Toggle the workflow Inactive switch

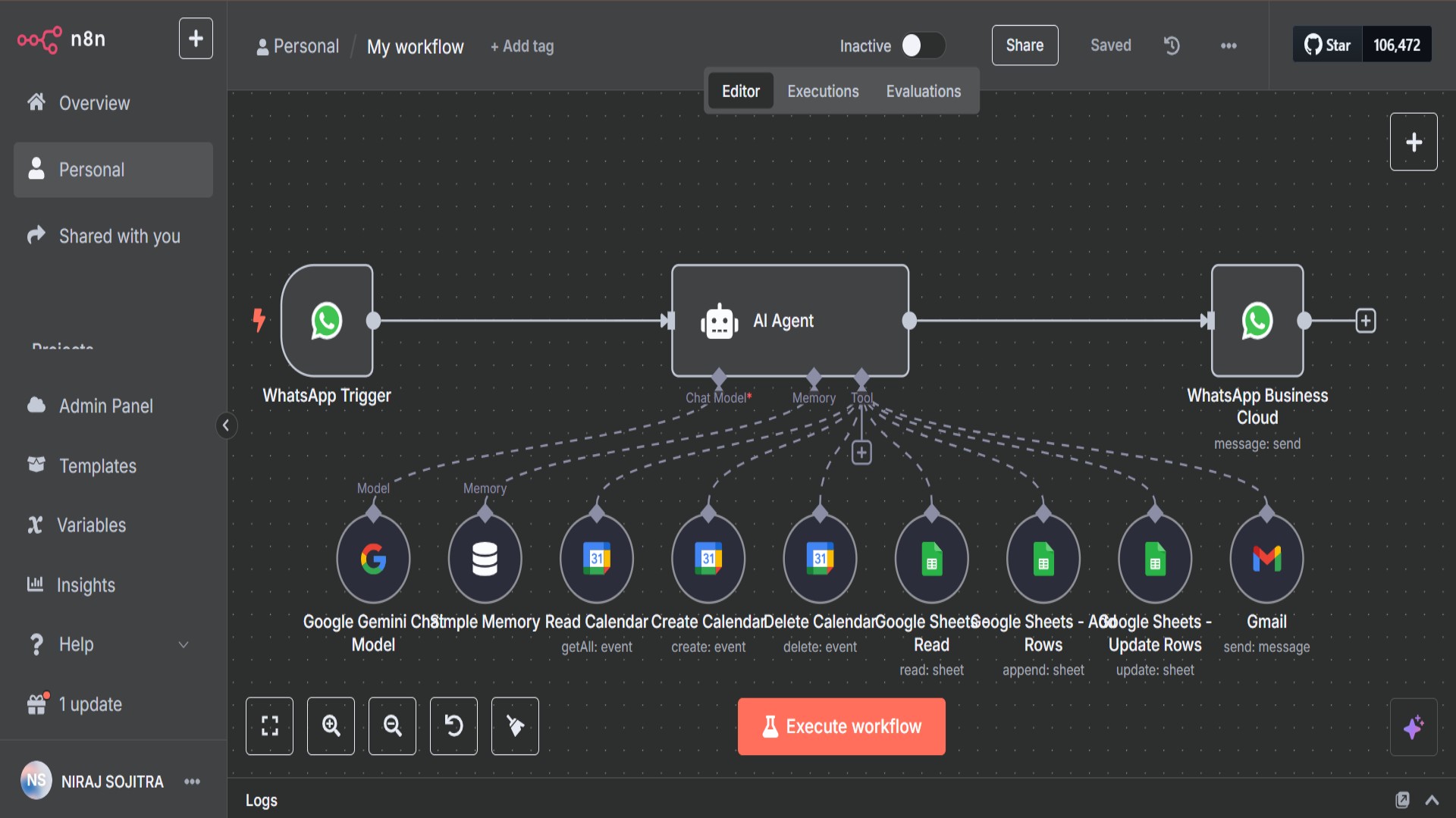pyautogui.click(x=922, y=45)
